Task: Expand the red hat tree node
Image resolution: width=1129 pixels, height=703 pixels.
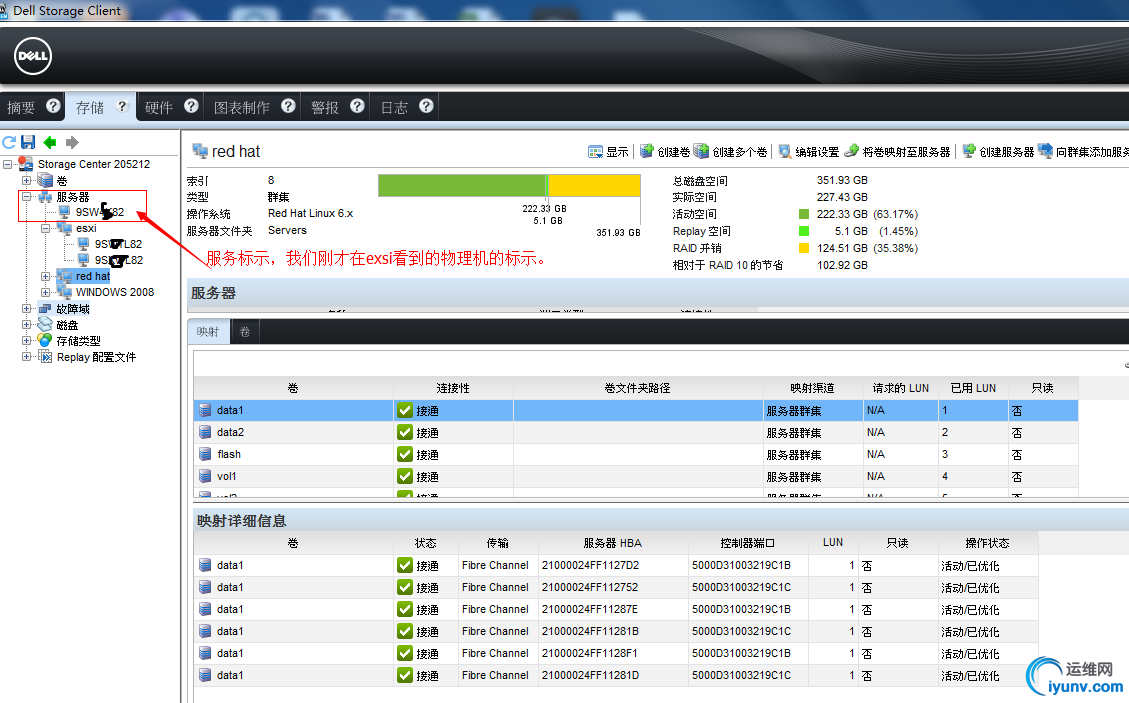Action: (x=45, y=276)
